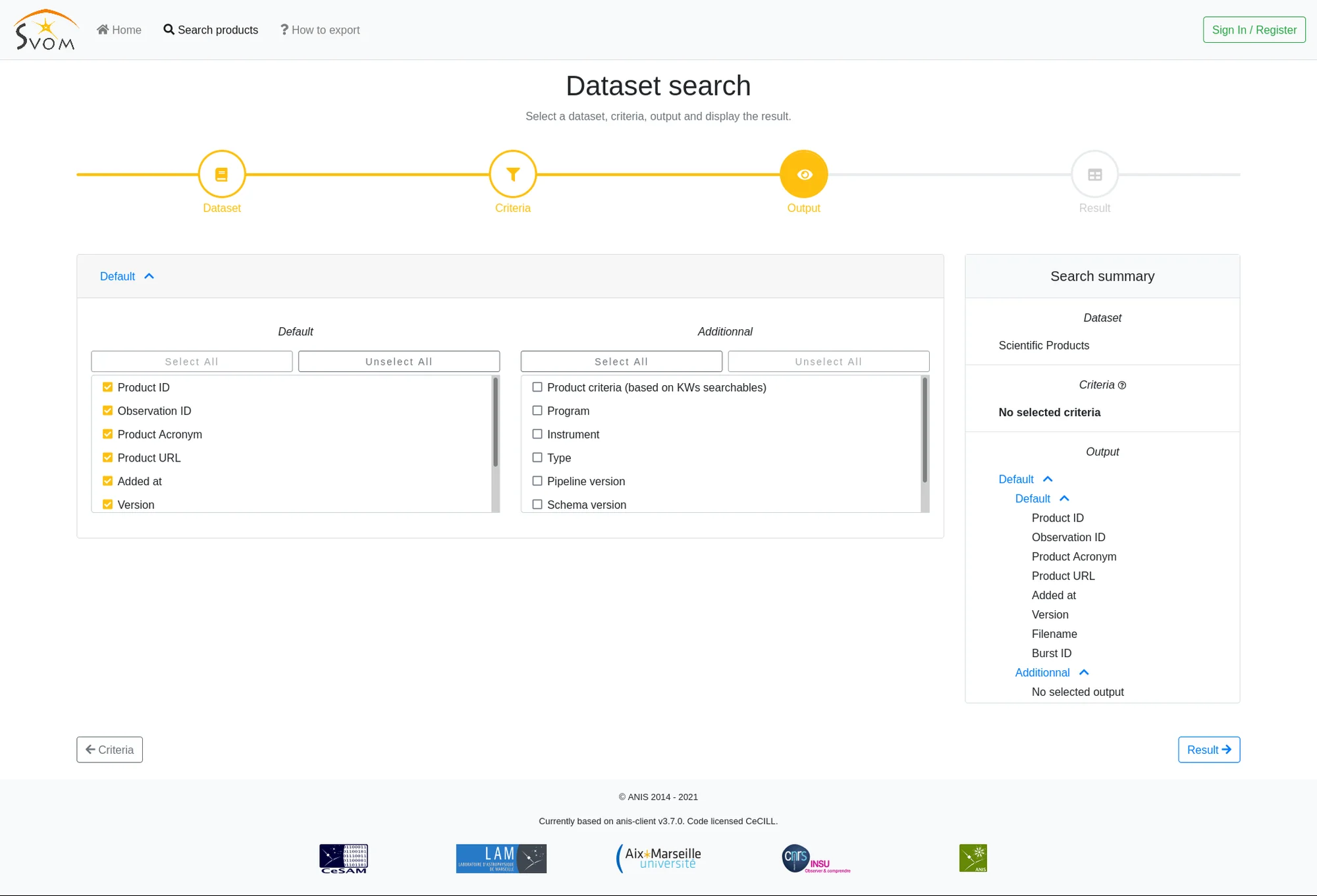Collapse Additionnal in Search summary
This screenshot has width=1317, height=896.
(x=1052, y=672)
